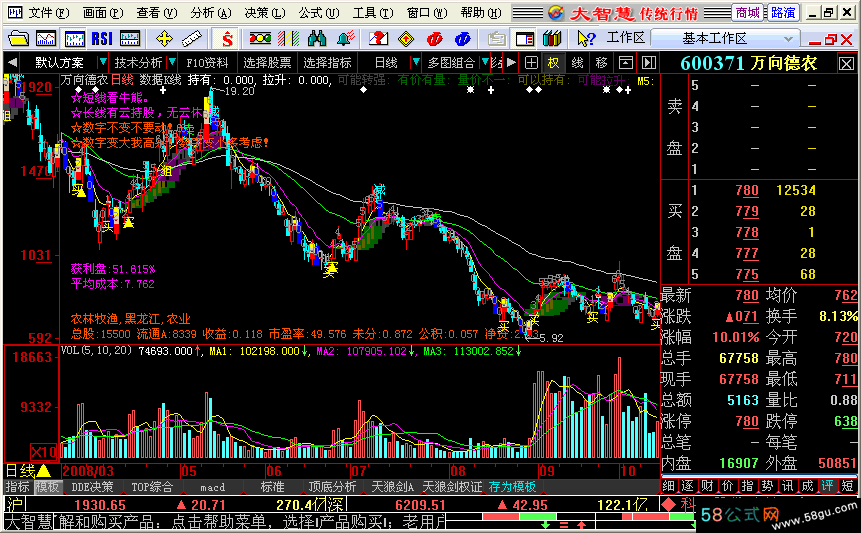
Task: Expand the dropdown arrow next to 多图组合
Action: 484,63
